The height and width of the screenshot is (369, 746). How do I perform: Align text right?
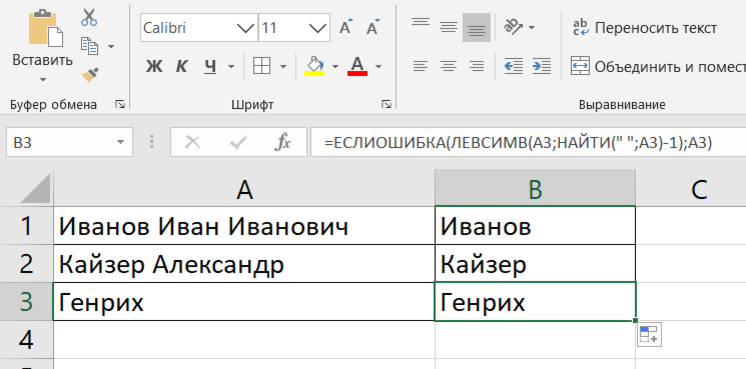[476, 66]
